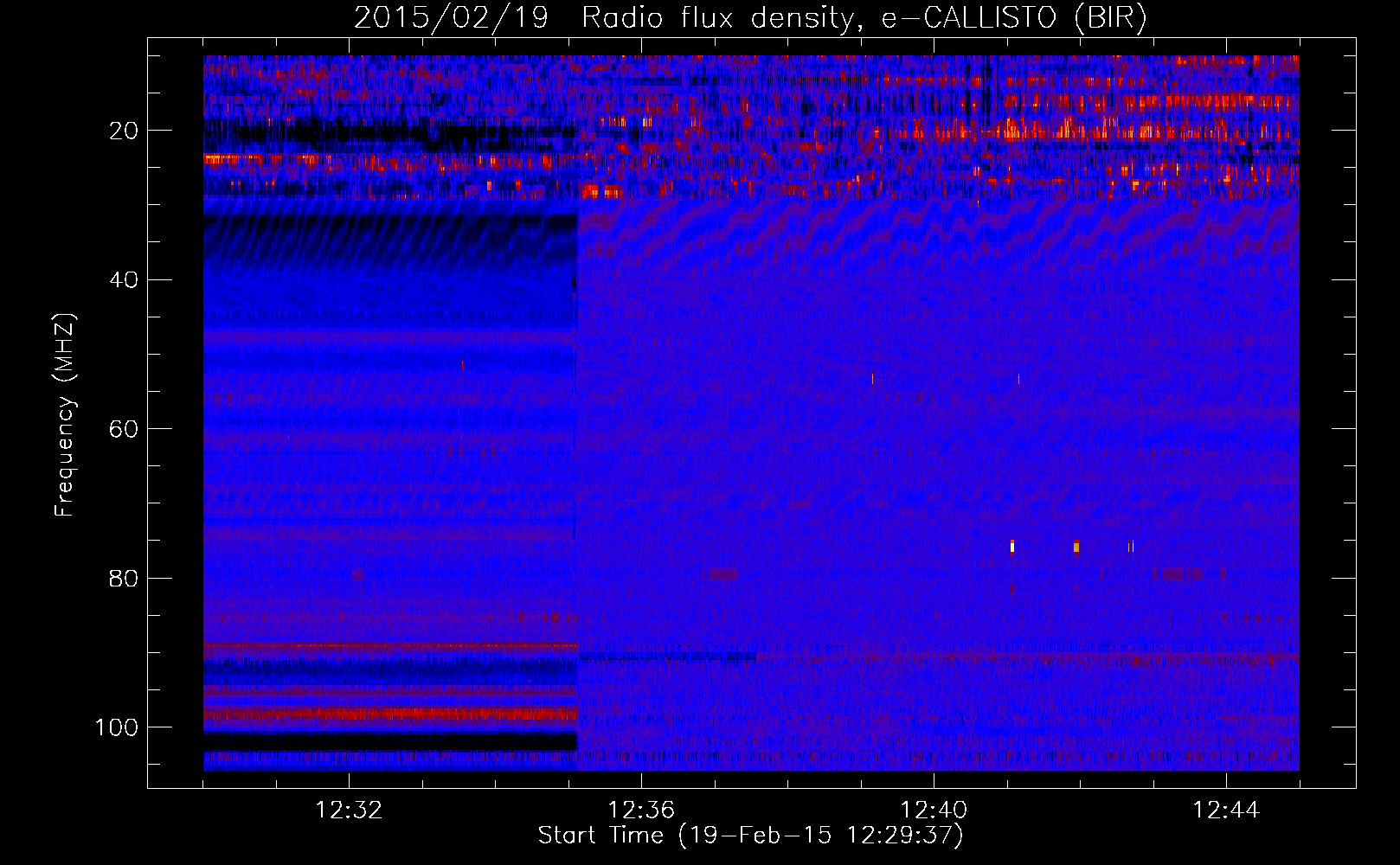Click the 80 frequency tick label
The width and height of the screenshot is (1400, 865).
[x=124, y=578]
